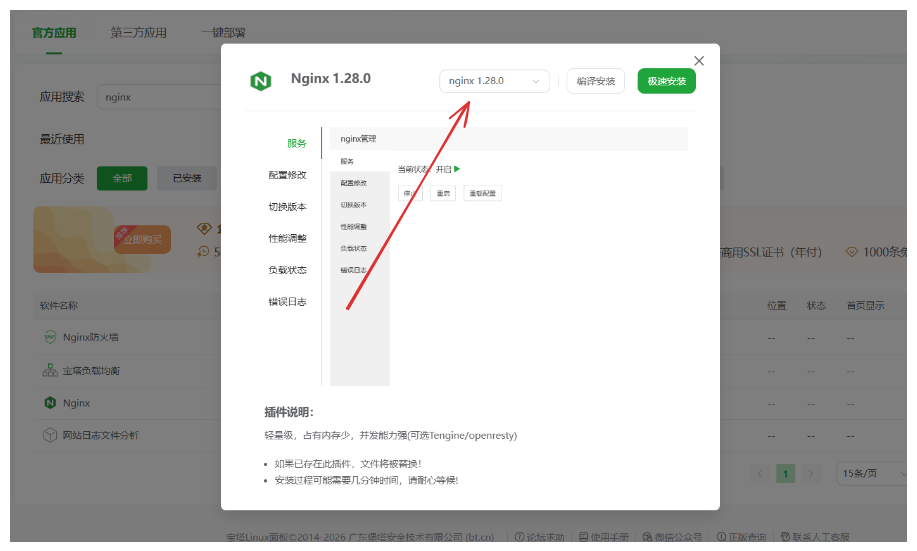Open the nginx 1.28.0 version dropdown
The image size is (917, 551).
494,81
